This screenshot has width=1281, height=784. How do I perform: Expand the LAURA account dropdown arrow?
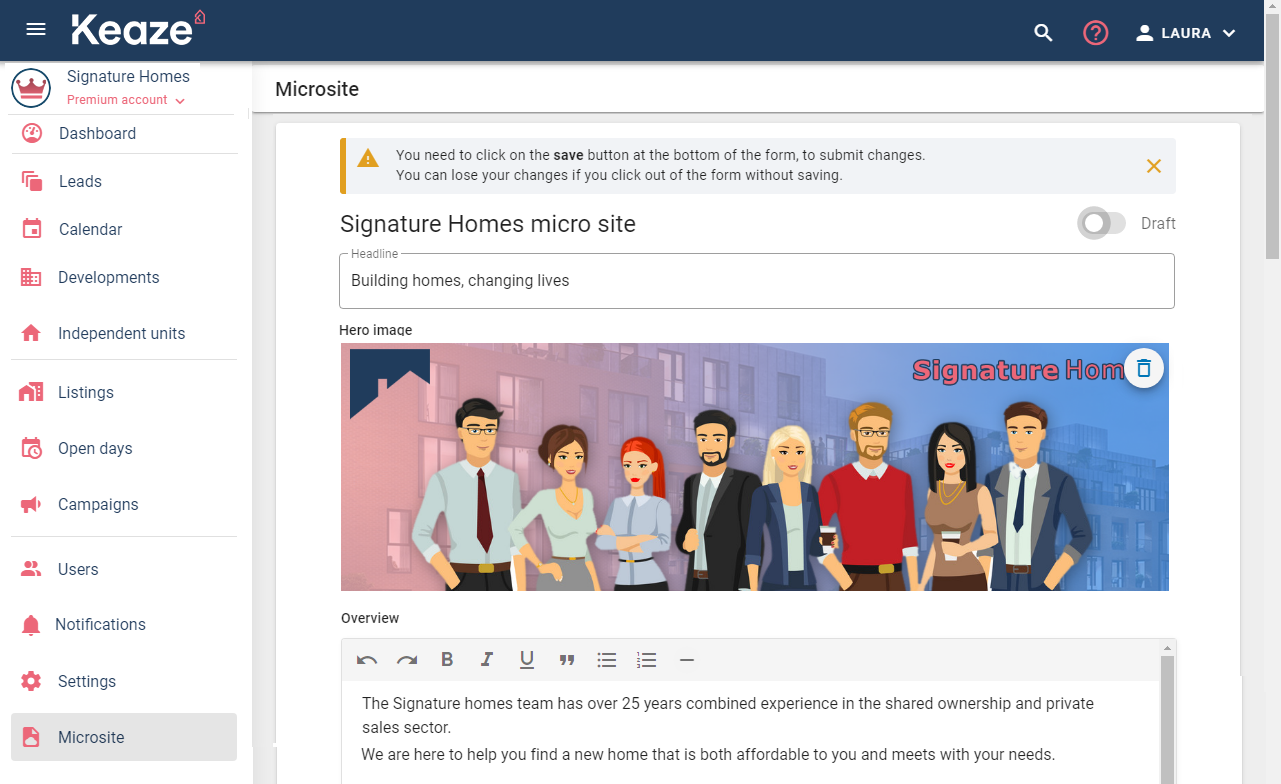coord(1229,33)
